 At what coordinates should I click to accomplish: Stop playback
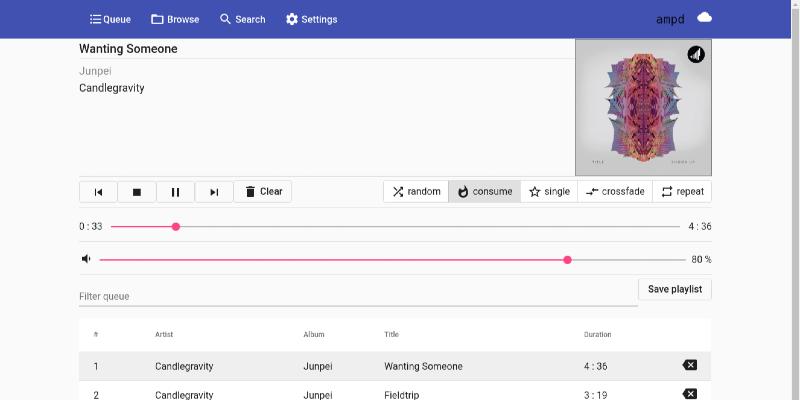coord(137,192)
